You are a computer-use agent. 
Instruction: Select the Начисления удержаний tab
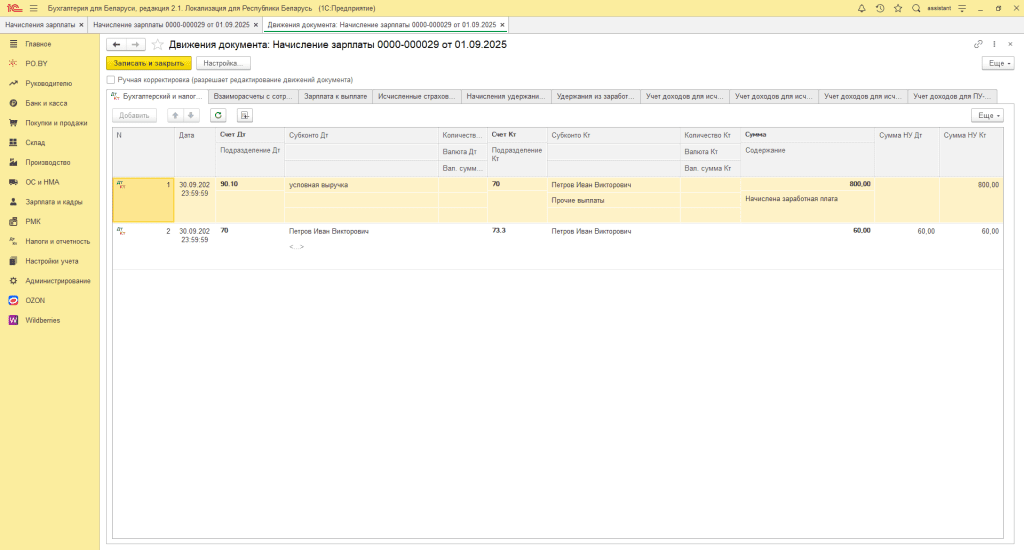coord(507,96)
